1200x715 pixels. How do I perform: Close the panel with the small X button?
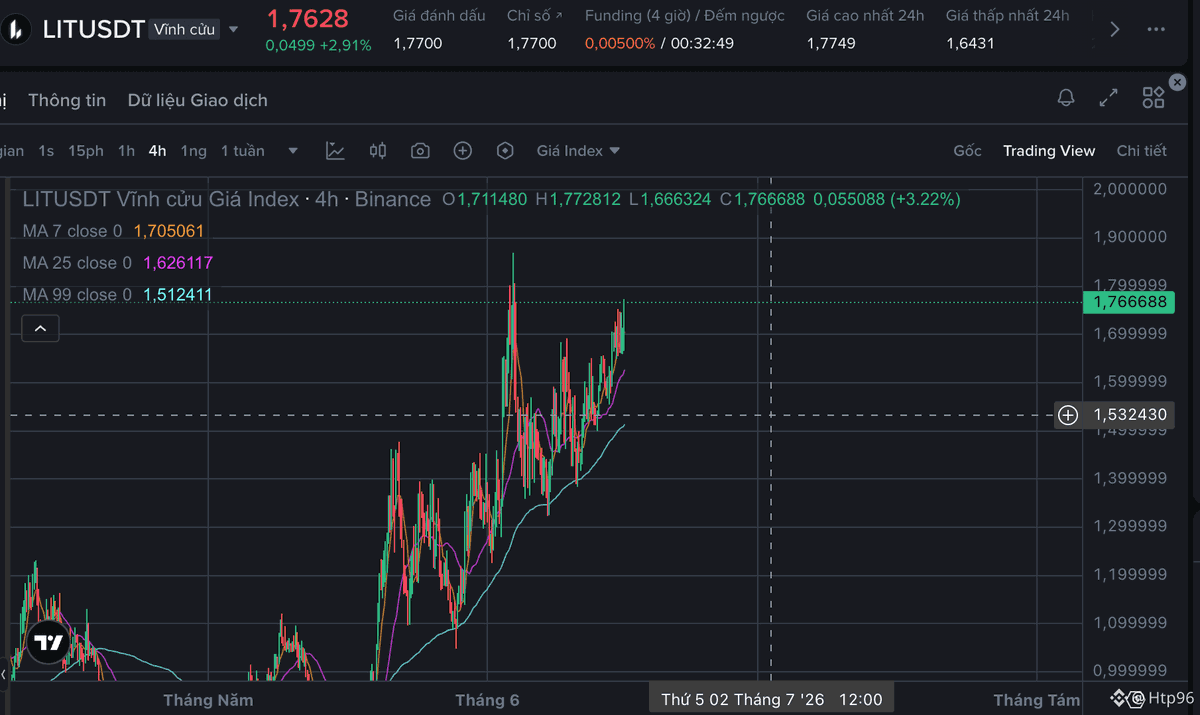point(1178,82)
